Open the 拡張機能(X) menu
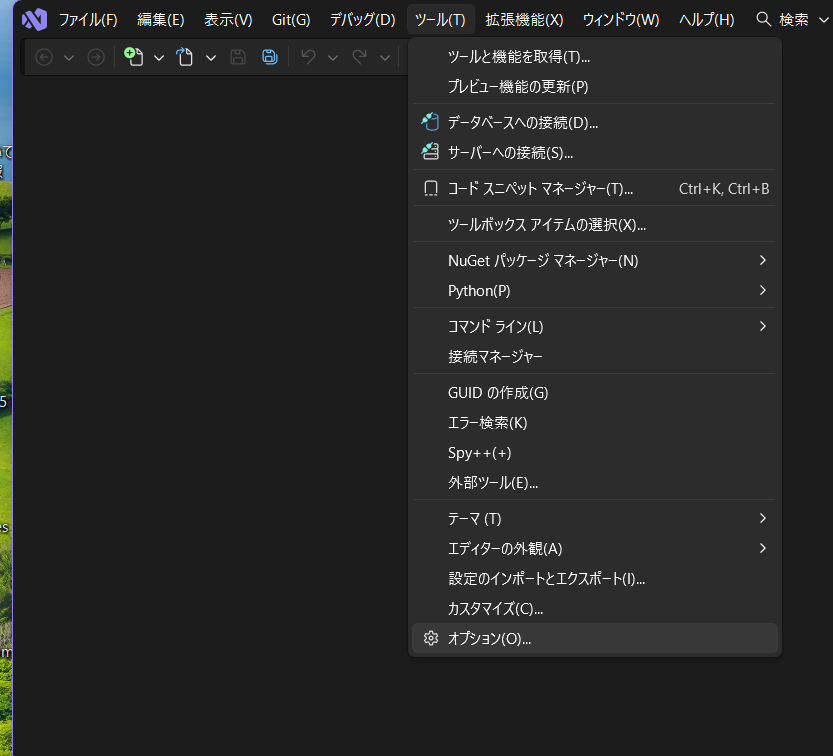 pos(524,20)
